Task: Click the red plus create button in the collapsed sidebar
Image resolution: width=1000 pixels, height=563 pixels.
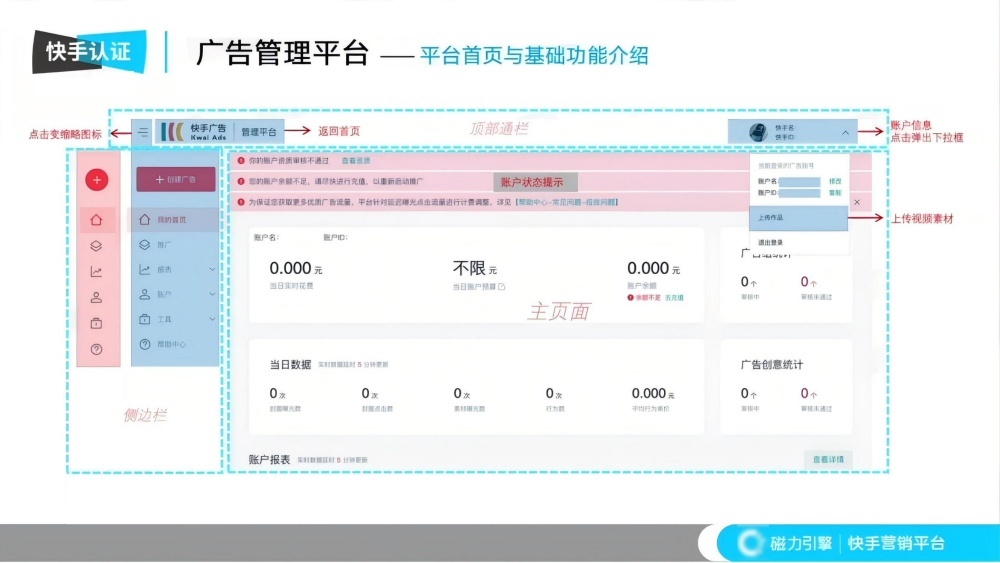Action: pyautogui.click(x=97, y=180)
